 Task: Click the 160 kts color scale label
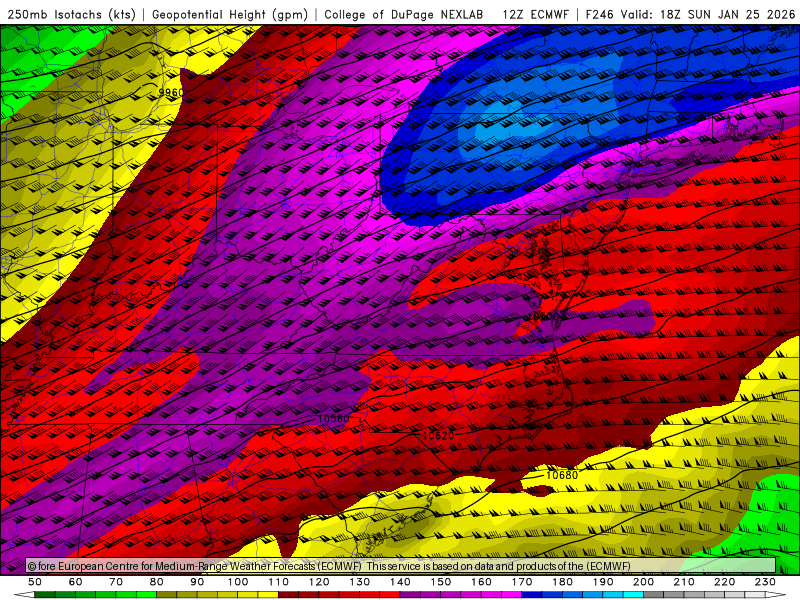(x=481, y=582)
